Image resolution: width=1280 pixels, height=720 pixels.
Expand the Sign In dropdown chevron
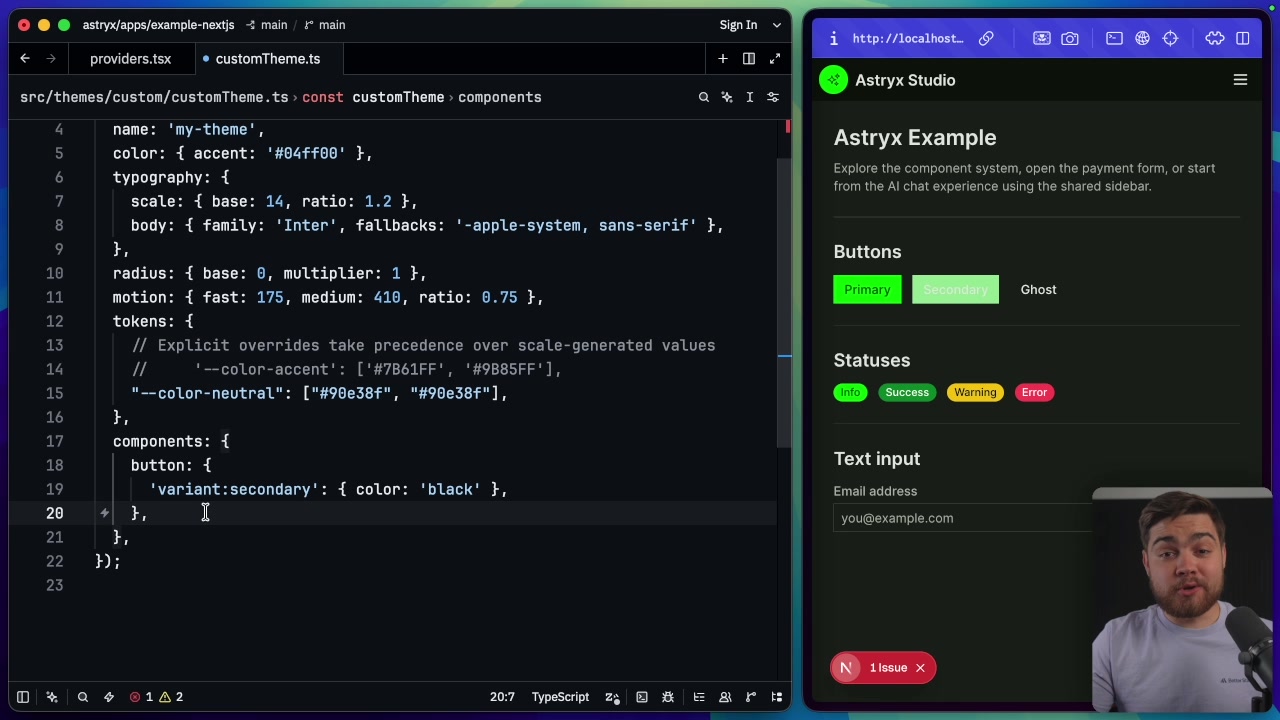point(776,25)
